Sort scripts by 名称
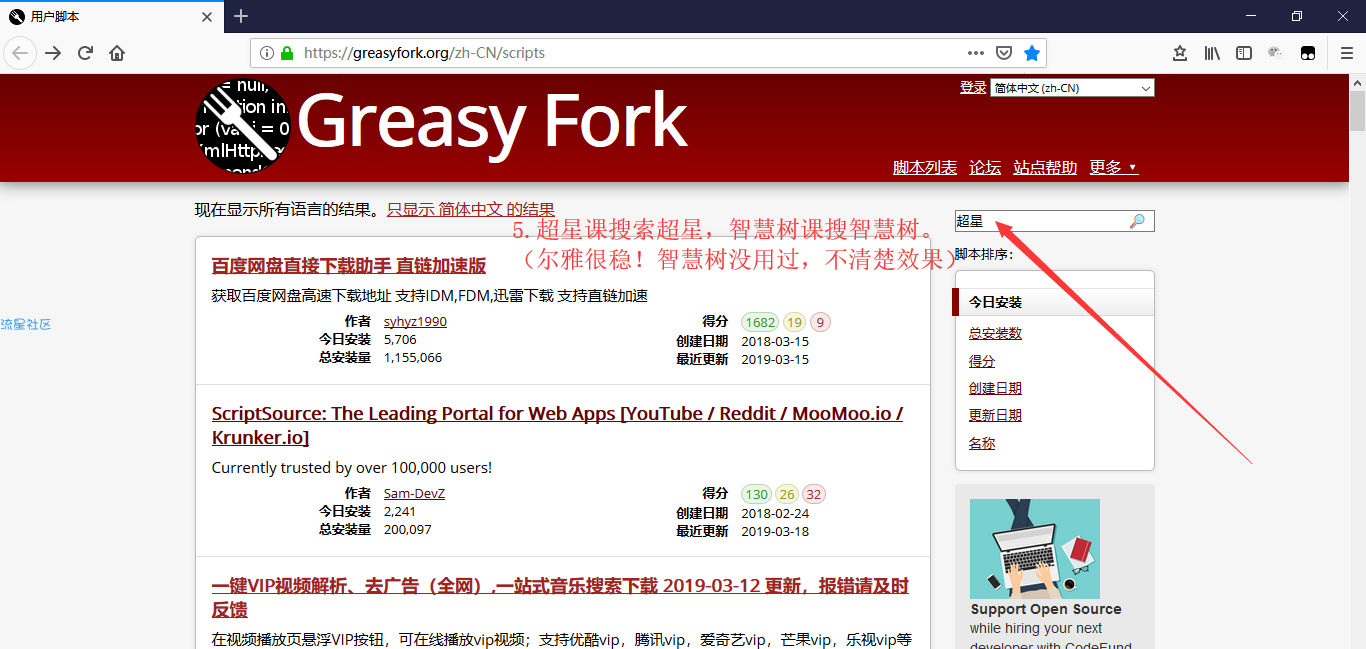Screen dimensions: 1366x649 pyautogui.click(x=982, y=443)
